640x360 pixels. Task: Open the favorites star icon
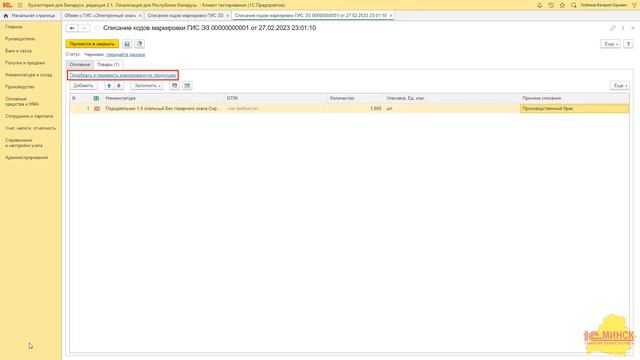(562, 5)
